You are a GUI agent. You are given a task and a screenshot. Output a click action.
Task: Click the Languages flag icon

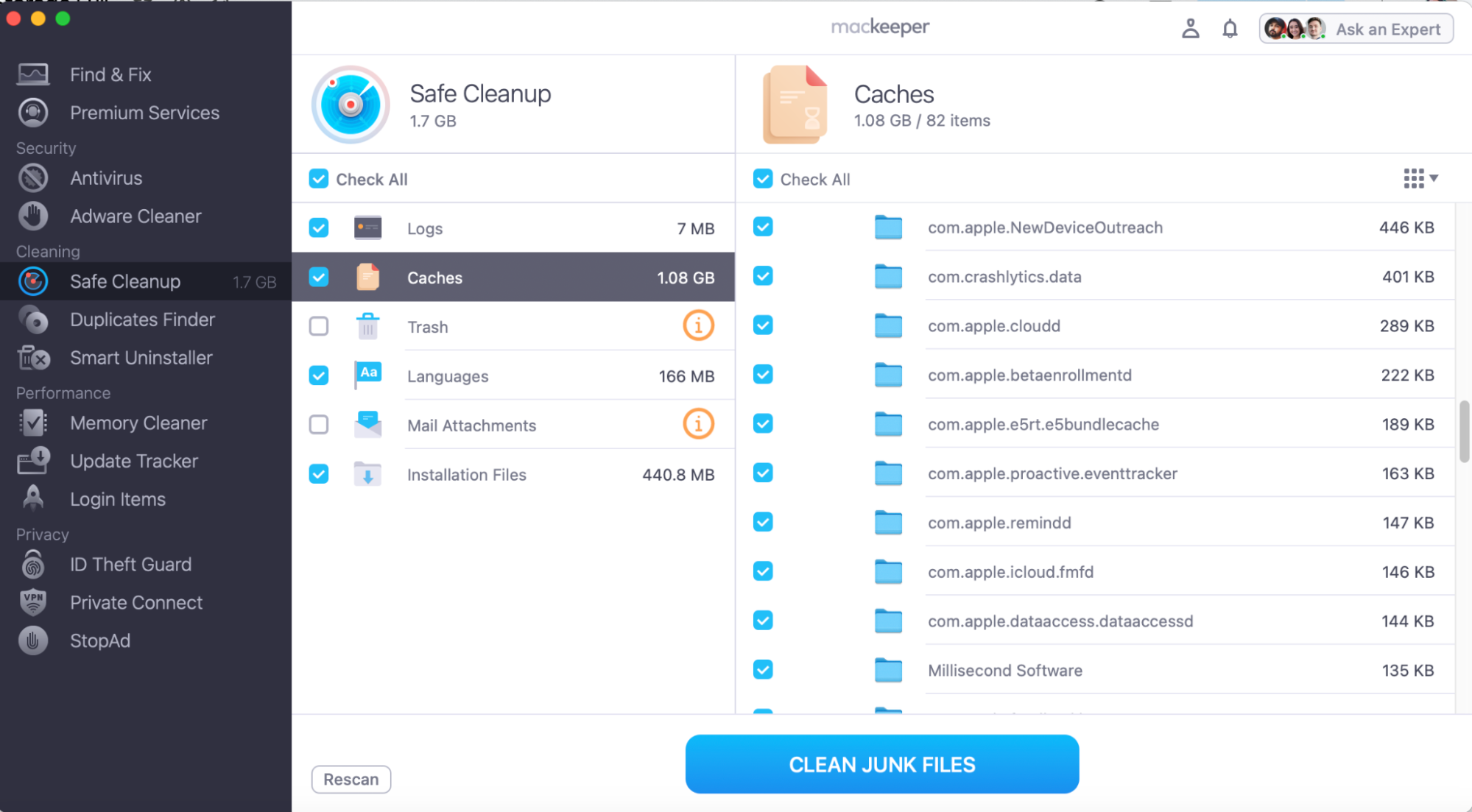367,375
